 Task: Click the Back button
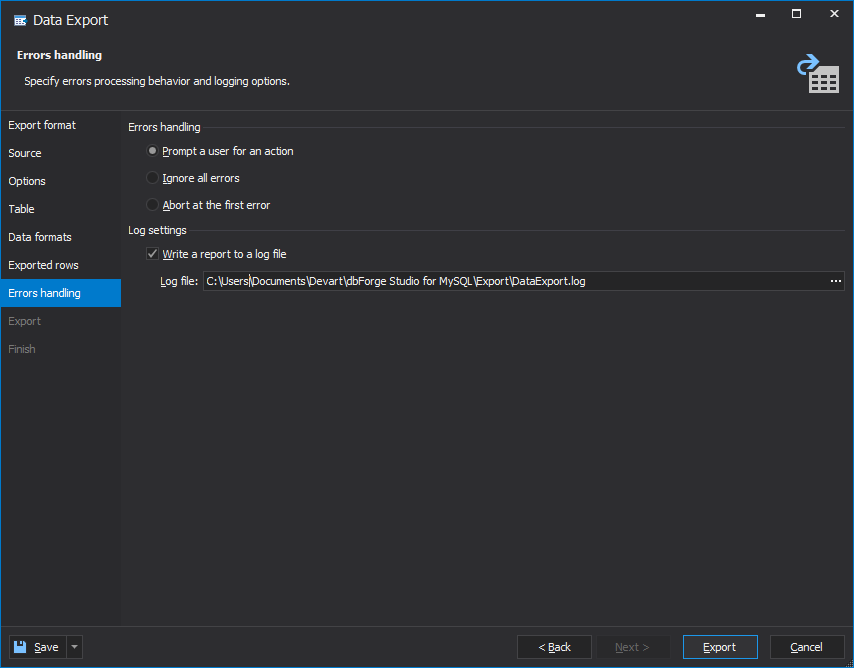554,647
